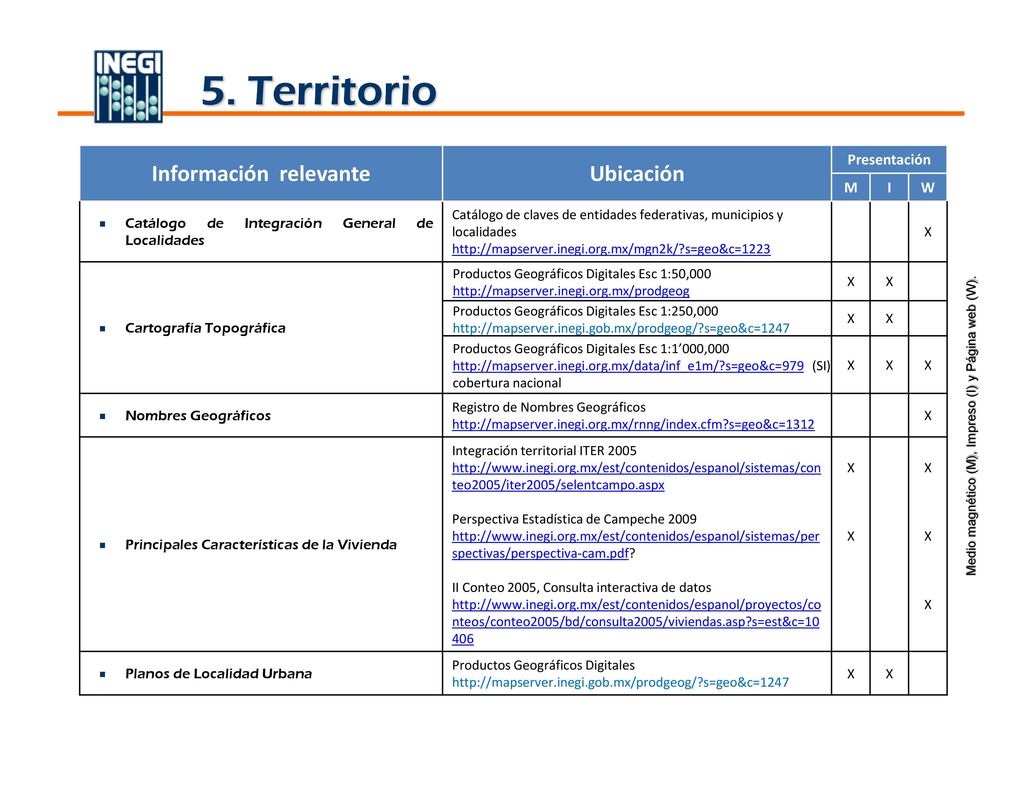Viewport: 1024px width, 793px height.
Task: Select the I mark in Esc 1:250,000 row
Action: click(x=889, y=319)
